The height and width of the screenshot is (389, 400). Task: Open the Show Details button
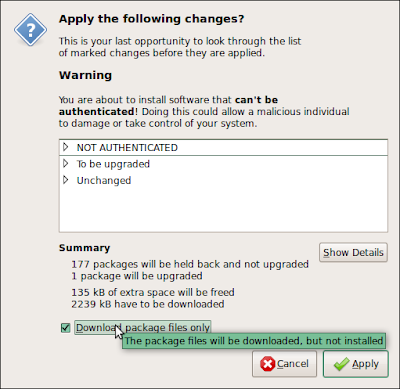coord(353,252)
